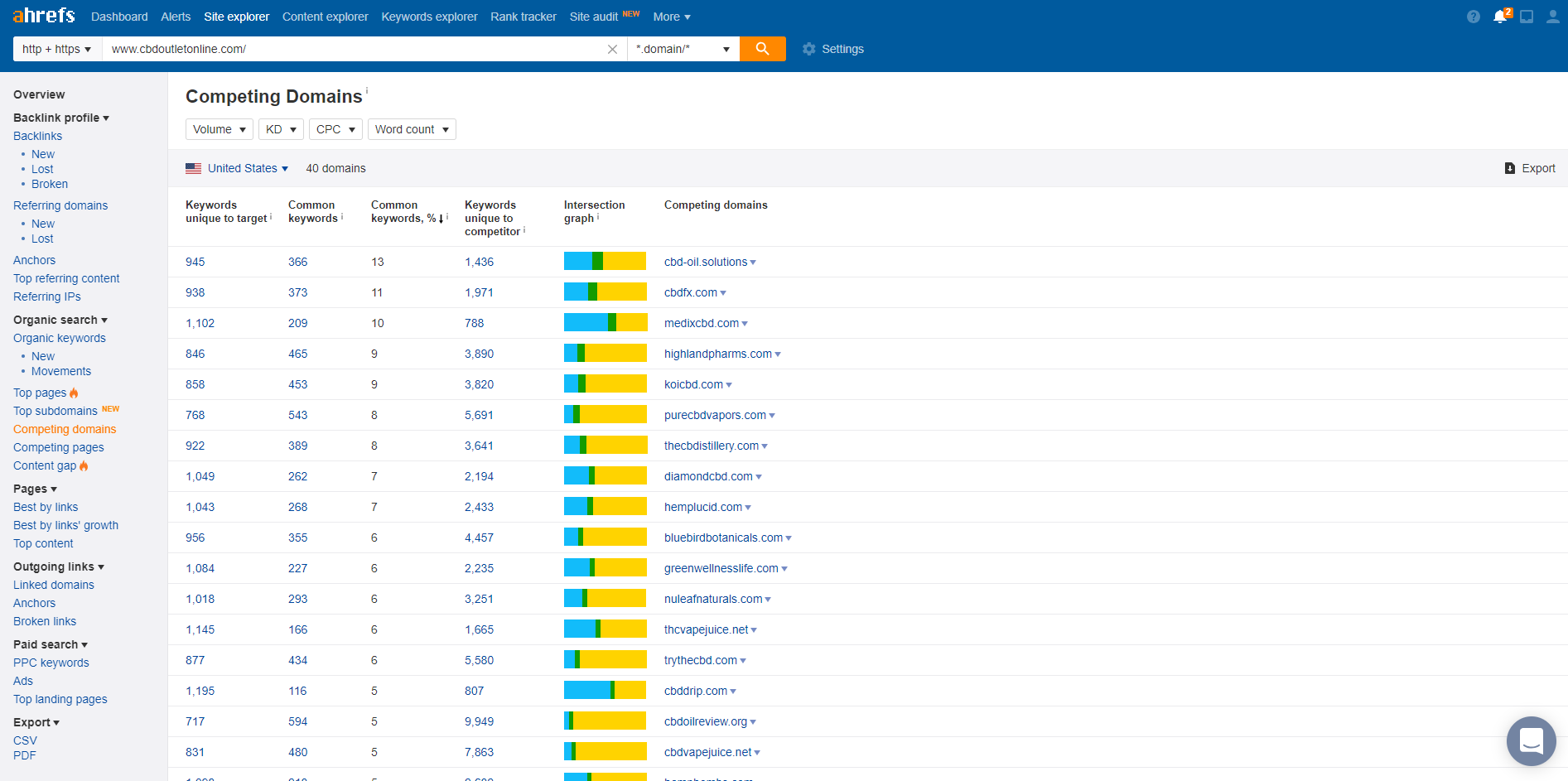Image resolution: width=1568 pixels, height=781 pixels.
Task: Open Linked domains in the sidebar
Action: [54, 585]
